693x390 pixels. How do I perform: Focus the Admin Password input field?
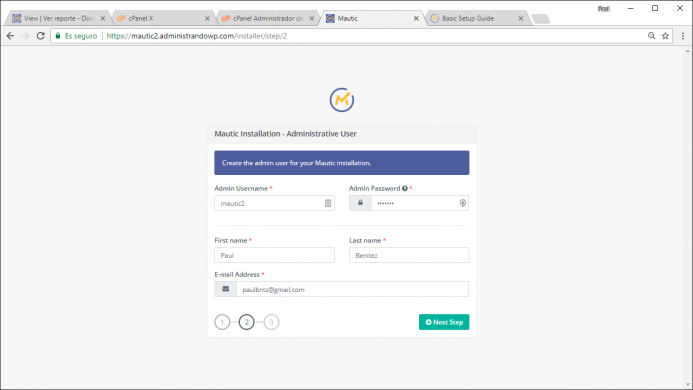coord(419,203)
